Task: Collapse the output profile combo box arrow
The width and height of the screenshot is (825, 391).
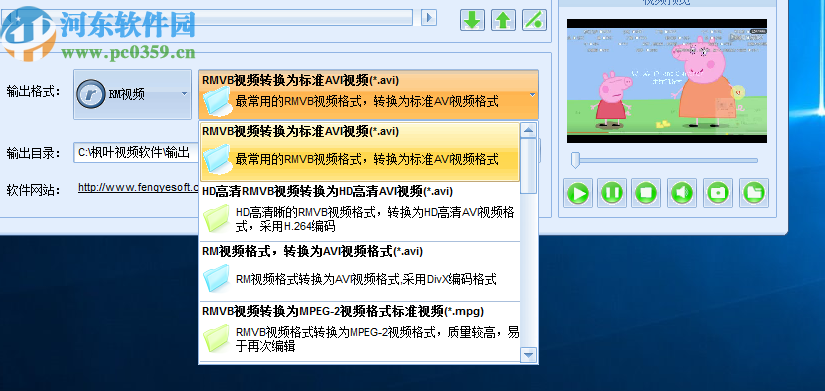Action: click(532, 95)
